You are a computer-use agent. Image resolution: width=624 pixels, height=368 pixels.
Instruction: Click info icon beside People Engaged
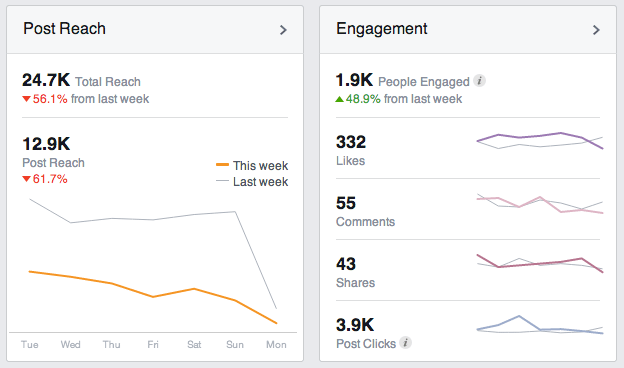point(480,81)
